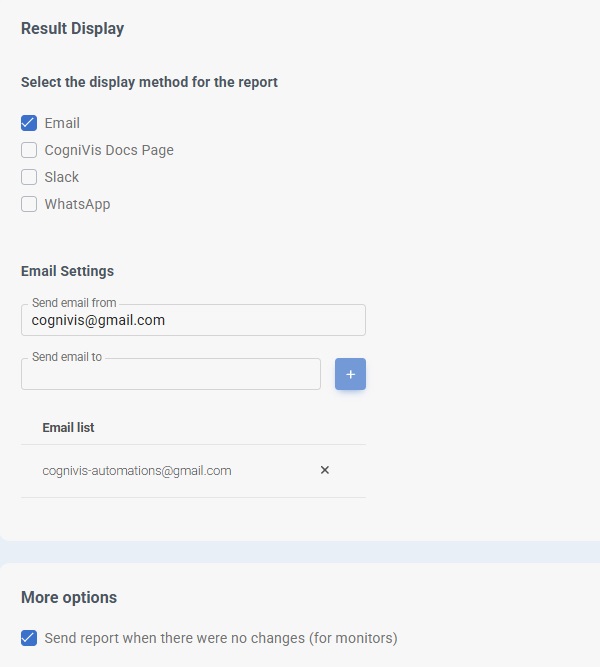Viewport: 600px width, 667px height.
Task: Click the Email list column header
Action: tap(68, 427)
